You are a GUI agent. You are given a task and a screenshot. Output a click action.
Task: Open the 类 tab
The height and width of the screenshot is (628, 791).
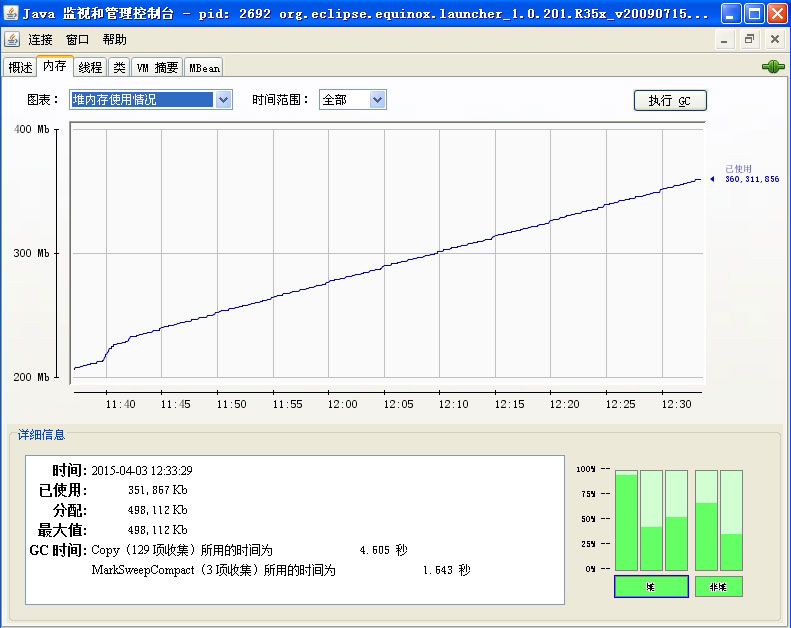point(120,68)
